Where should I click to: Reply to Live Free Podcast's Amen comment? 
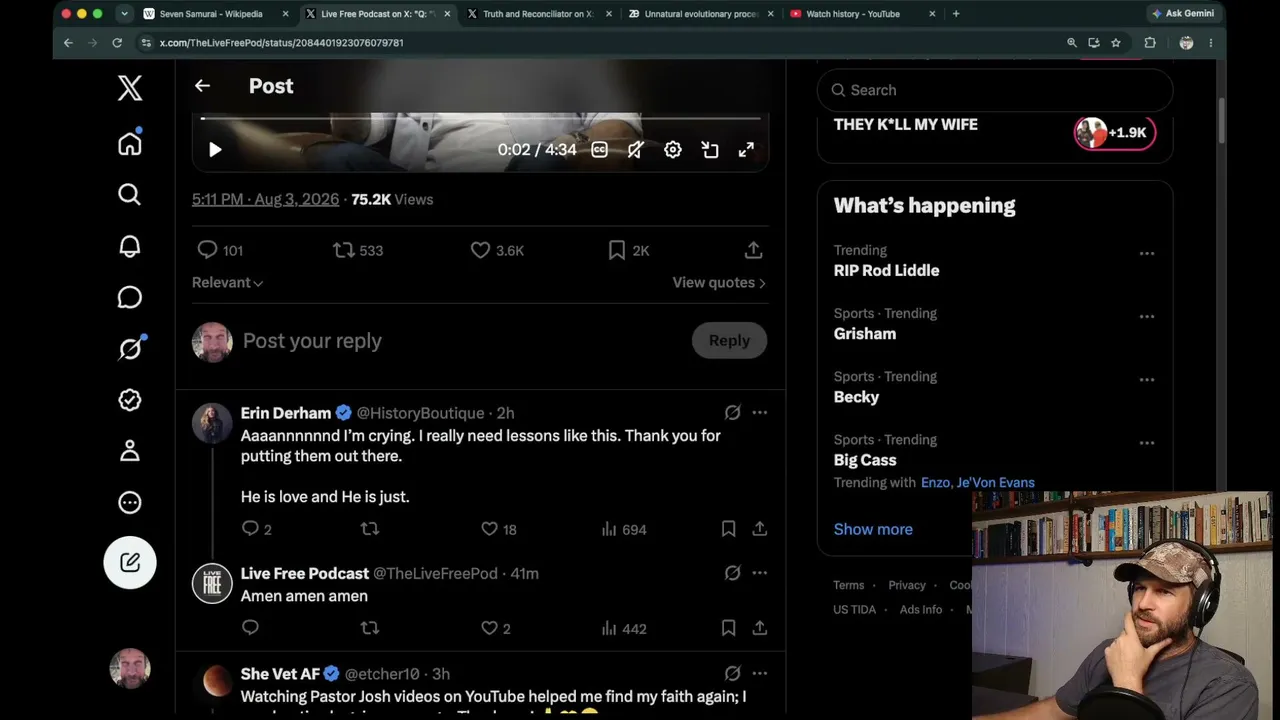coord(251,628)
